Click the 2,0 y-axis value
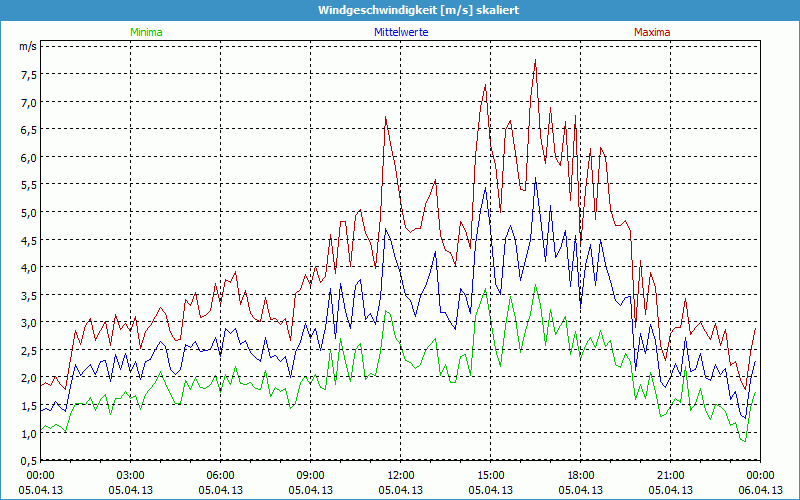 click(x=29, y=378)
